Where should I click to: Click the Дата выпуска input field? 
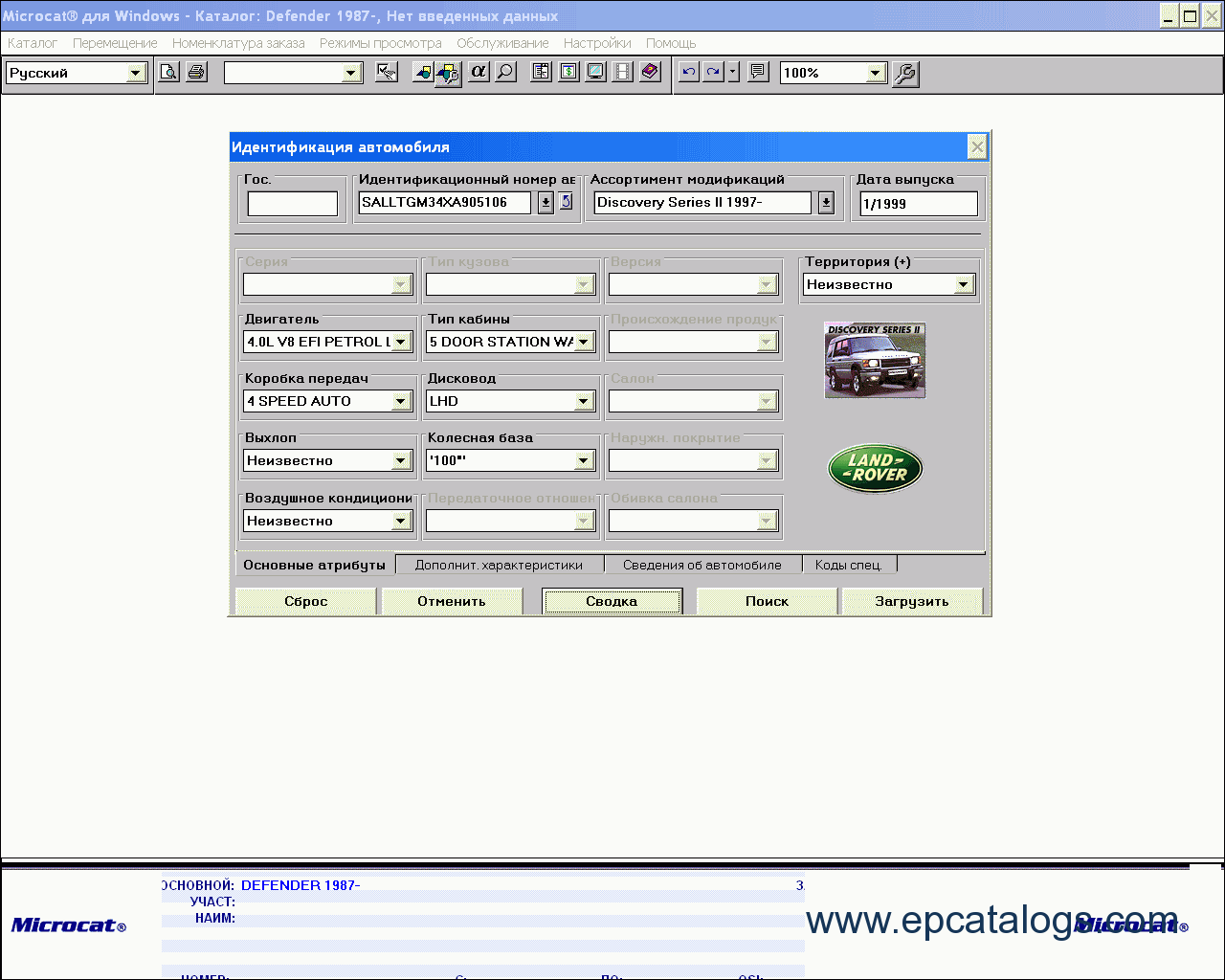click(918, 203)
